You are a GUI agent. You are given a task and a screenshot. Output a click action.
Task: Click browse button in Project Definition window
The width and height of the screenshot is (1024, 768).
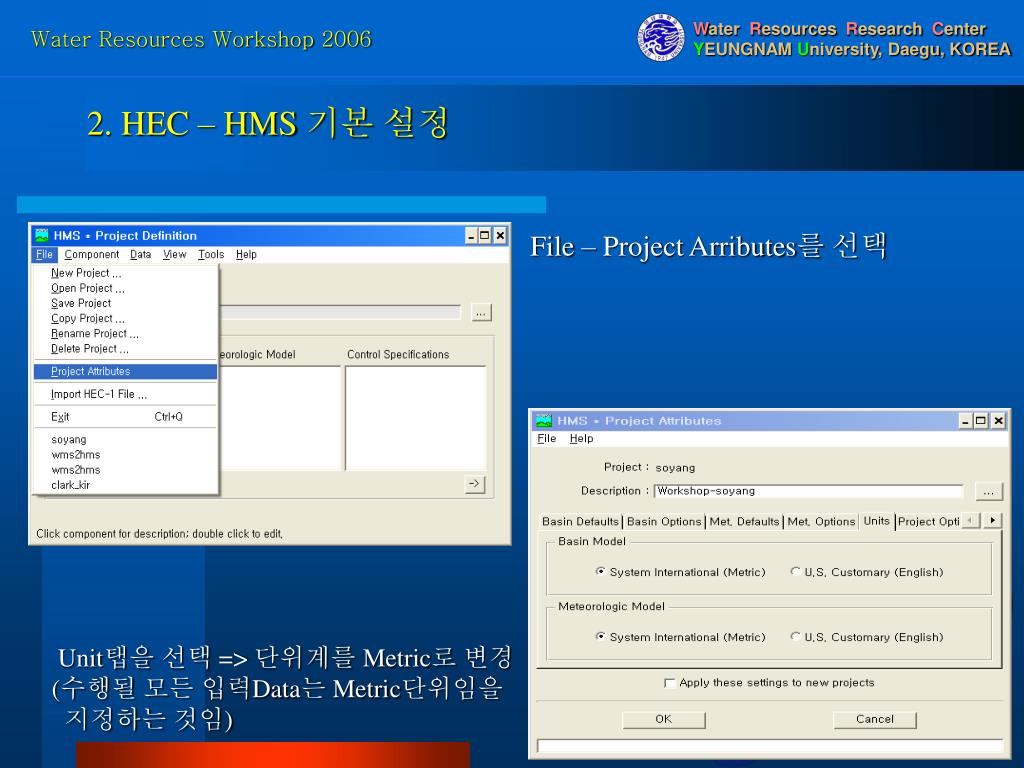[x=481, y=313]
